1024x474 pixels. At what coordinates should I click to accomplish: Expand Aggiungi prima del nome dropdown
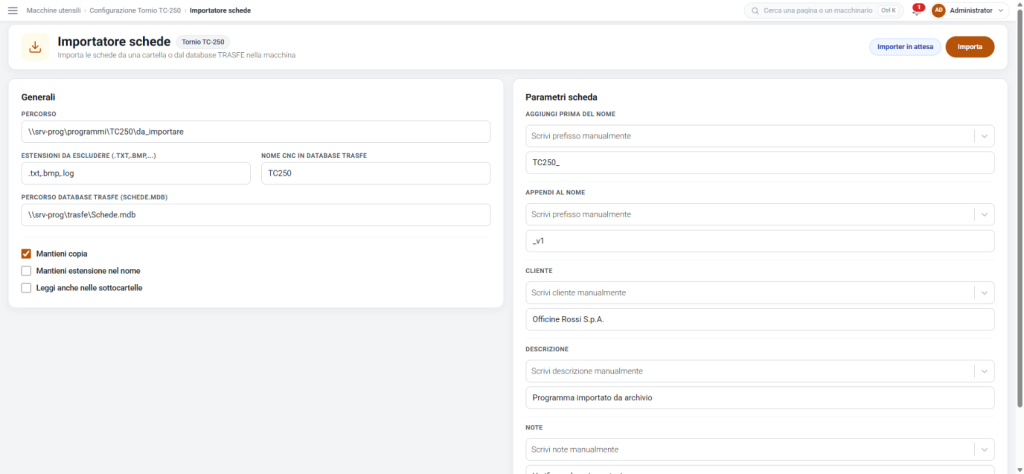pyautogui.click(x=985, y=136)
